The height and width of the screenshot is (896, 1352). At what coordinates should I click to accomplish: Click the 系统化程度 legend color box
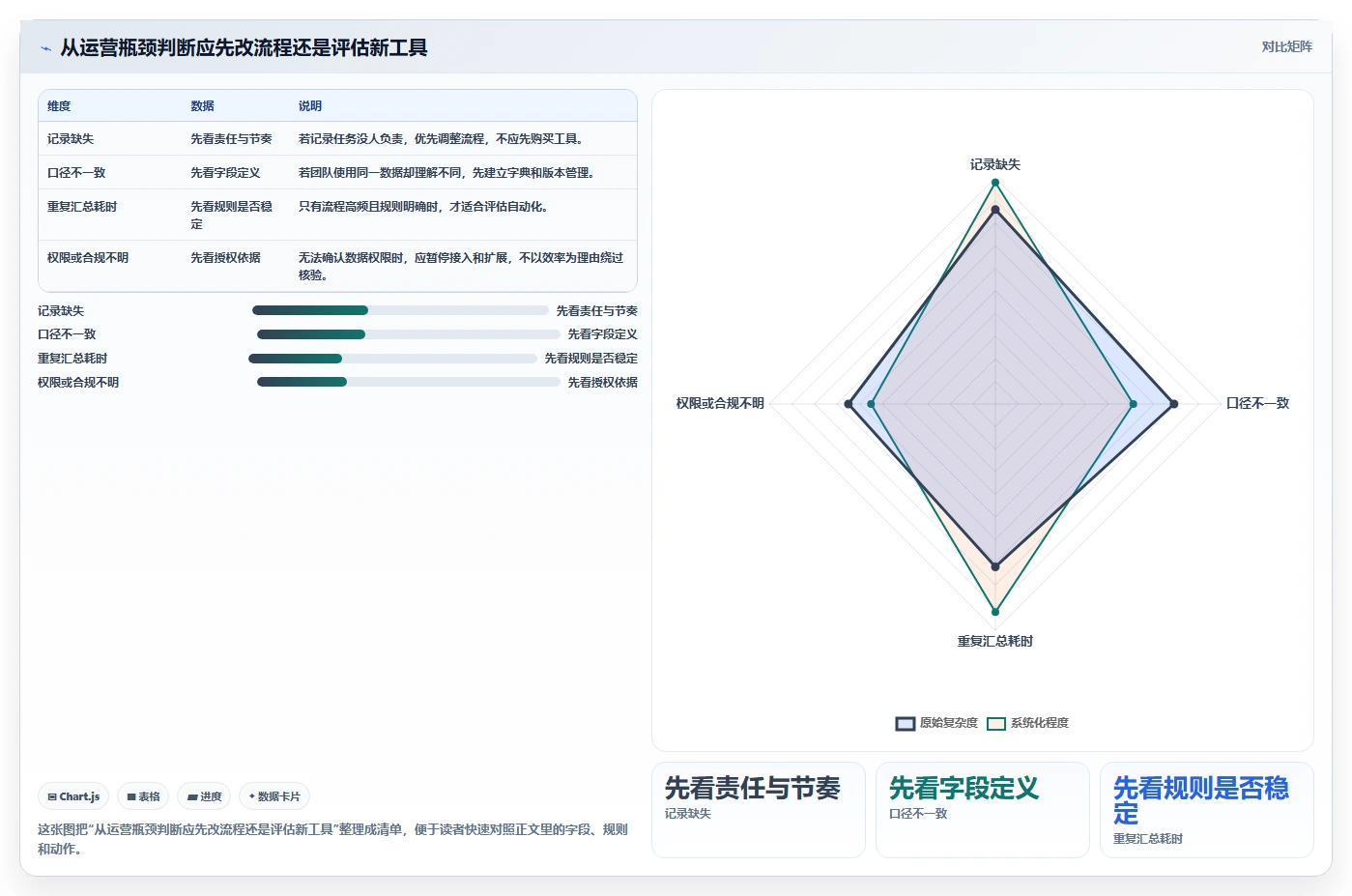tap(995, 723)
